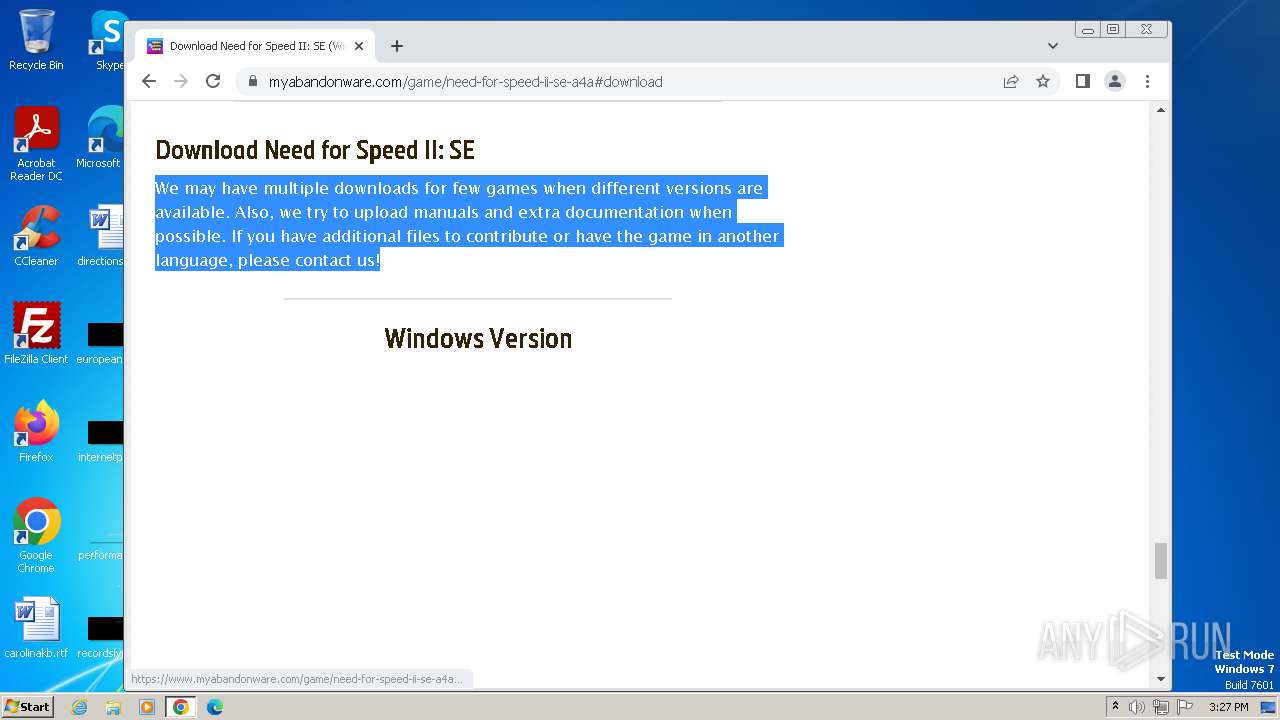Show desktop via taskbar corner button

tap(1268, 707)
